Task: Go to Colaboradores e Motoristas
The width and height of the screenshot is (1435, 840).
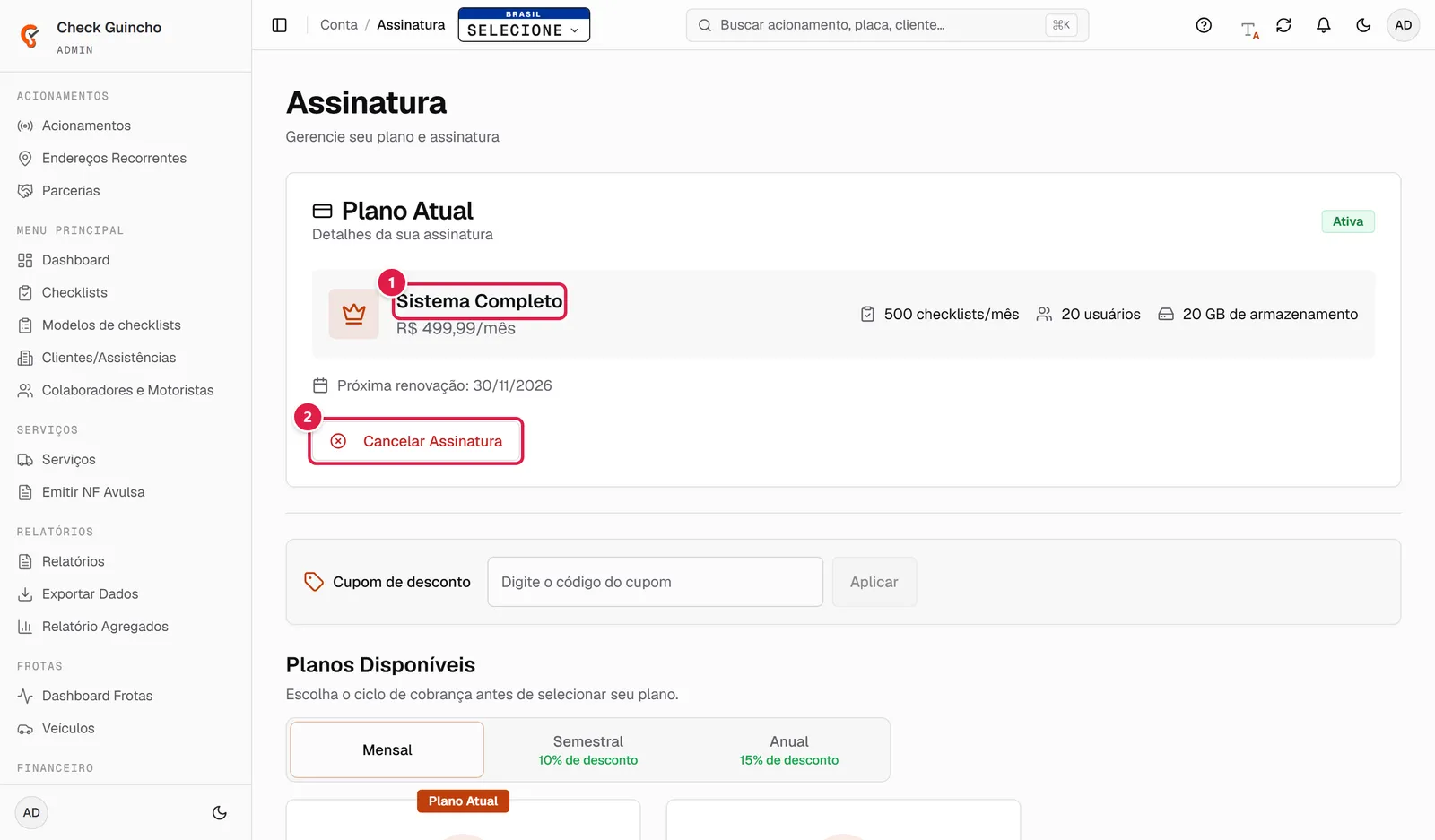Action: 126,390
